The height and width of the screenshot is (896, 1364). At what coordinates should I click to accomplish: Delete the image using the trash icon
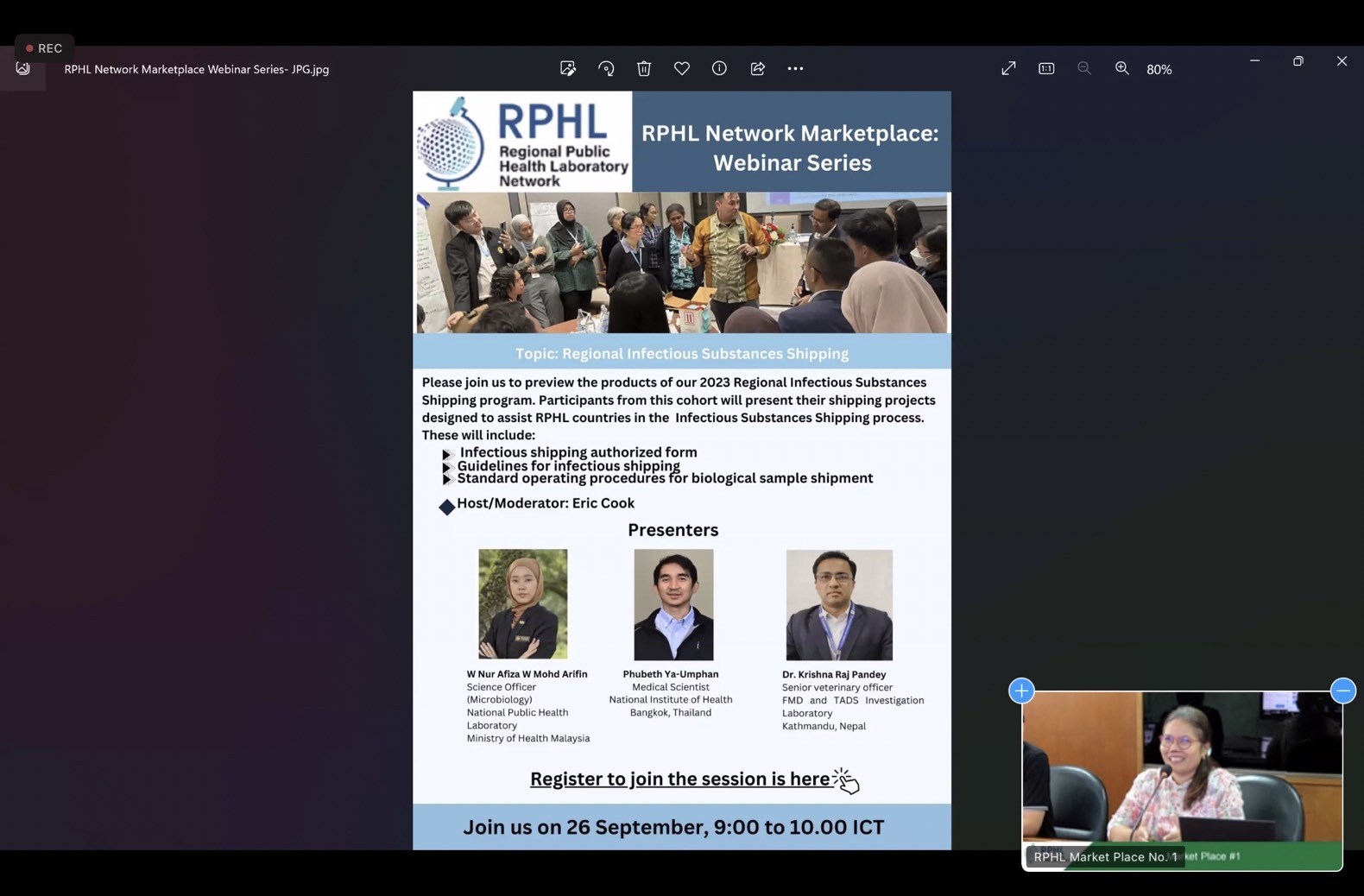coord(644,68)
